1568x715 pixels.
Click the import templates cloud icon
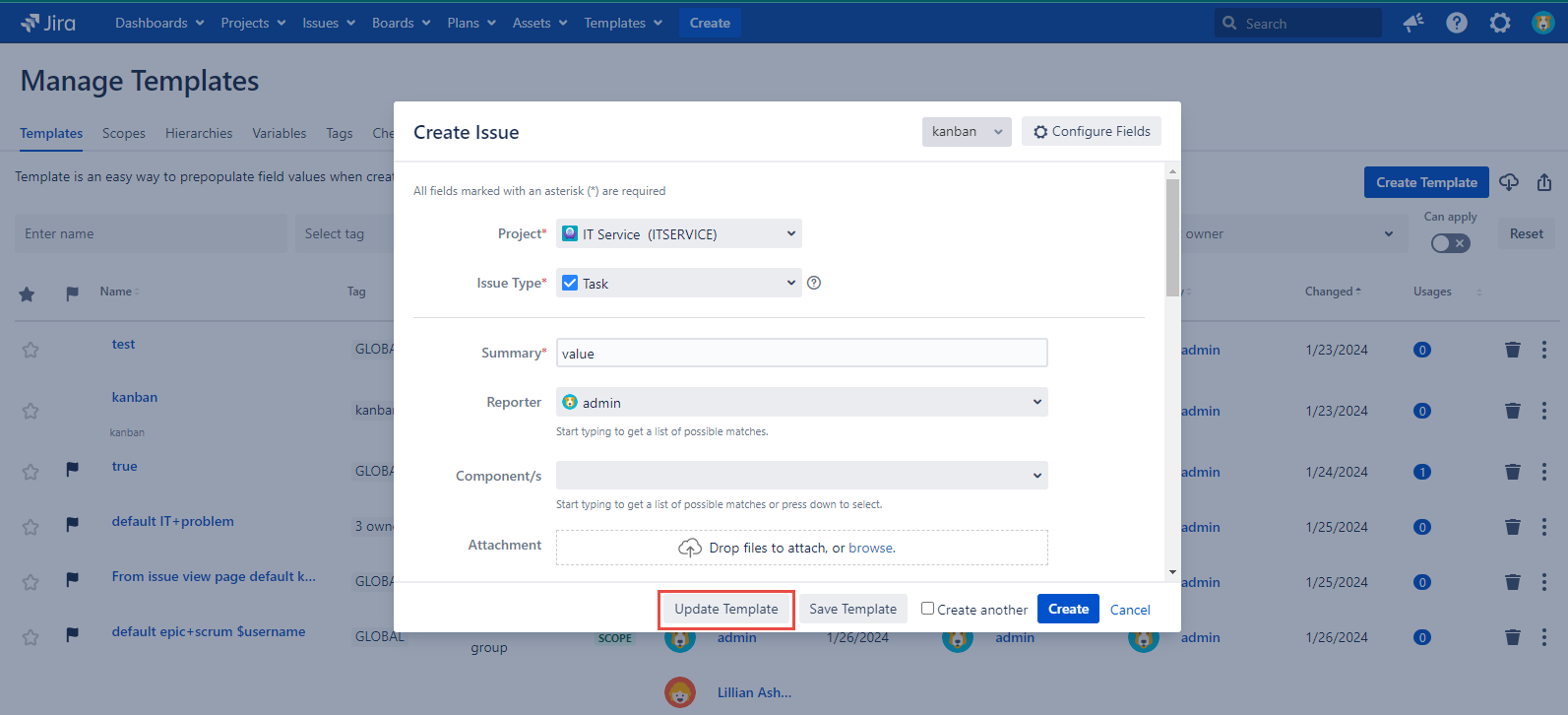click(1509, 182)
